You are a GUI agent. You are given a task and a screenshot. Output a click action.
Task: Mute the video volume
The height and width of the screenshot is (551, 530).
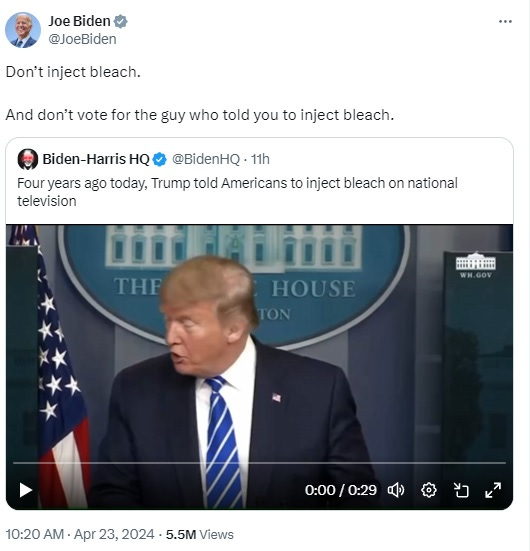[396, 490]
